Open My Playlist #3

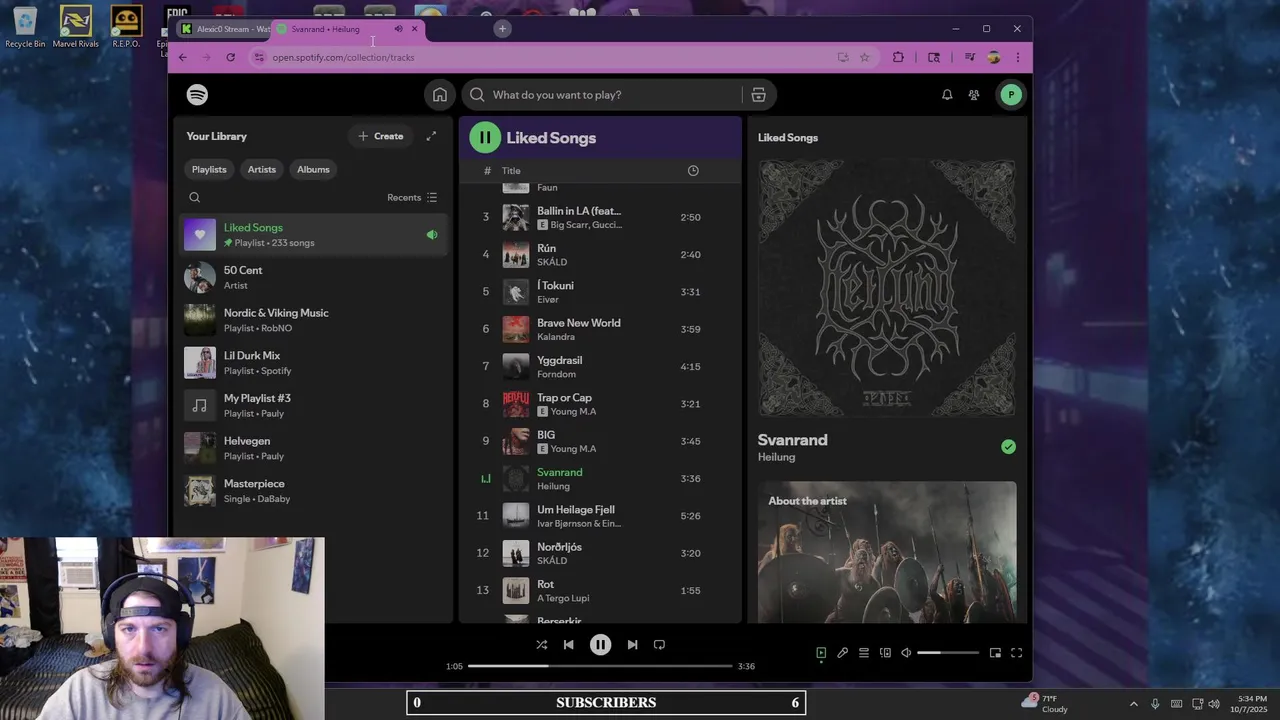pos(314,405)
